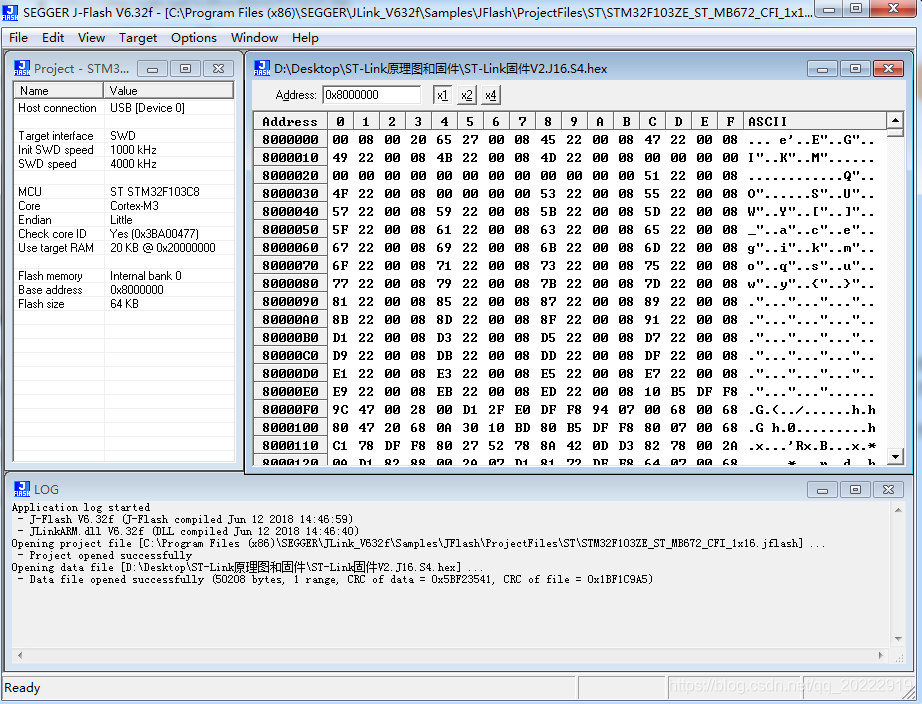Screen dimensions: 922x704
Task: Switch hex view to x1 byte width
Action: 441,95
